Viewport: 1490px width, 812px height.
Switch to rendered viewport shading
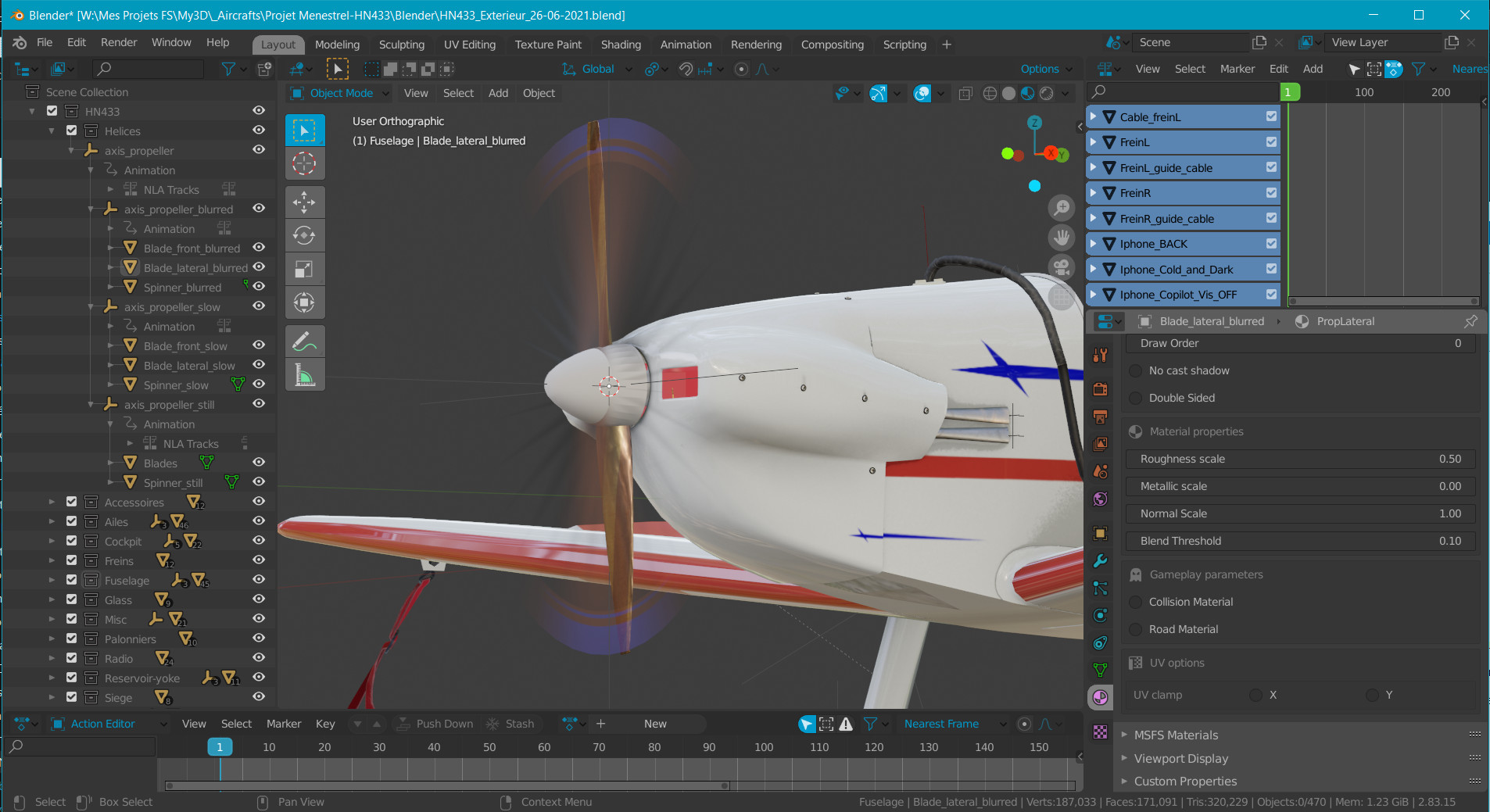[1046, 93]
